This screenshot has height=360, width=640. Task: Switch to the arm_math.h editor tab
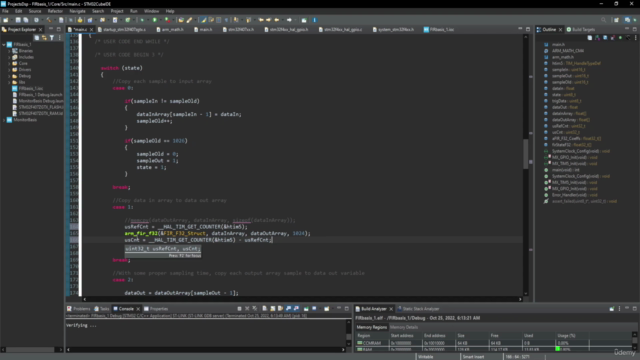[x=170, y=29]
